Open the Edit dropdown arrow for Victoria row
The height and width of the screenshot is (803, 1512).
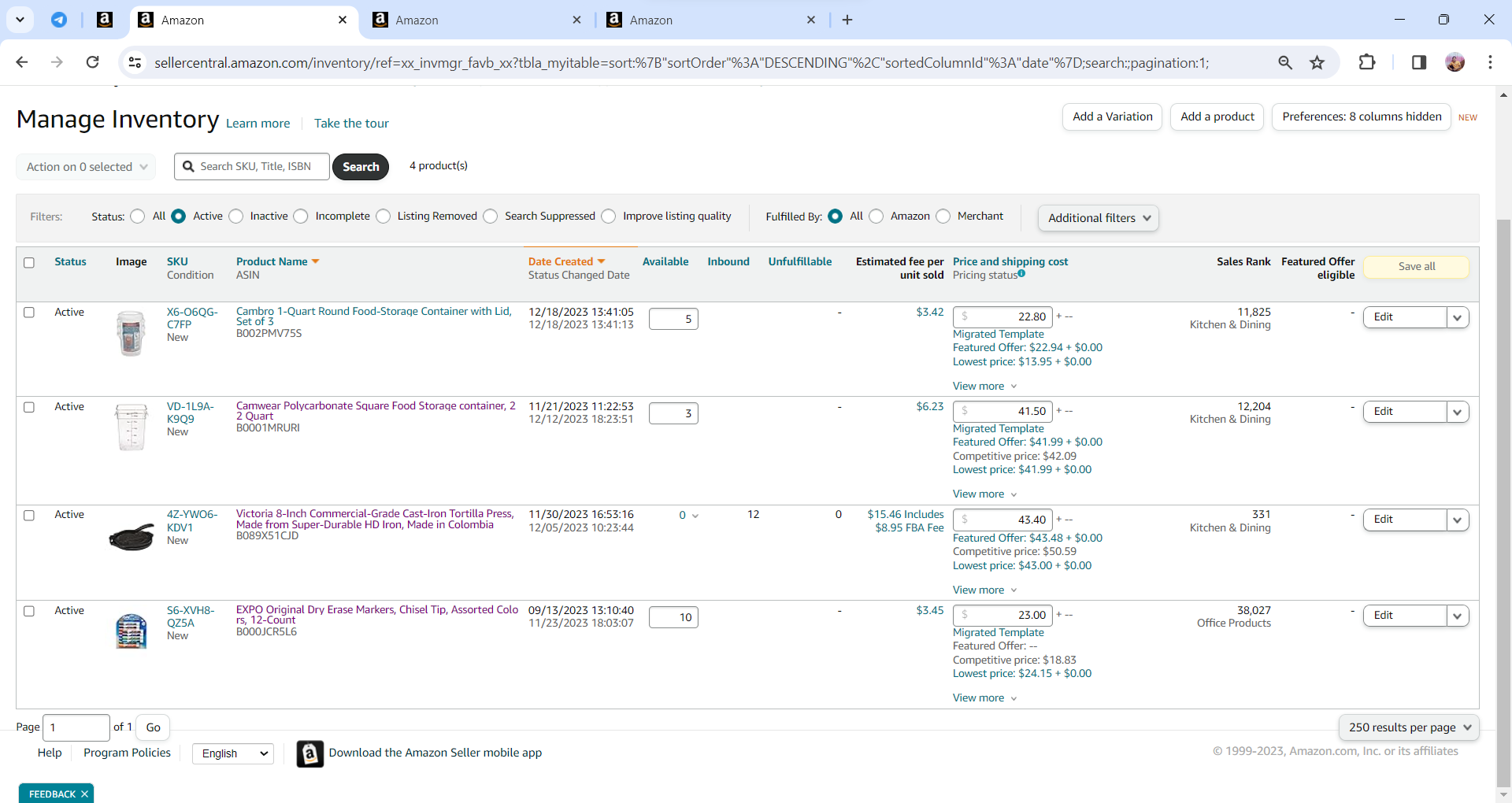pos(1458,520)
